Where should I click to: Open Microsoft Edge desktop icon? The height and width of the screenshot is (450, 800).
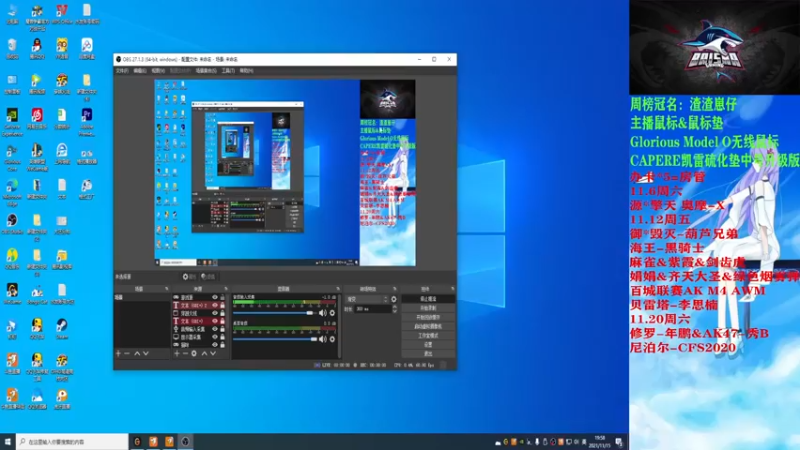coord(12,192)
